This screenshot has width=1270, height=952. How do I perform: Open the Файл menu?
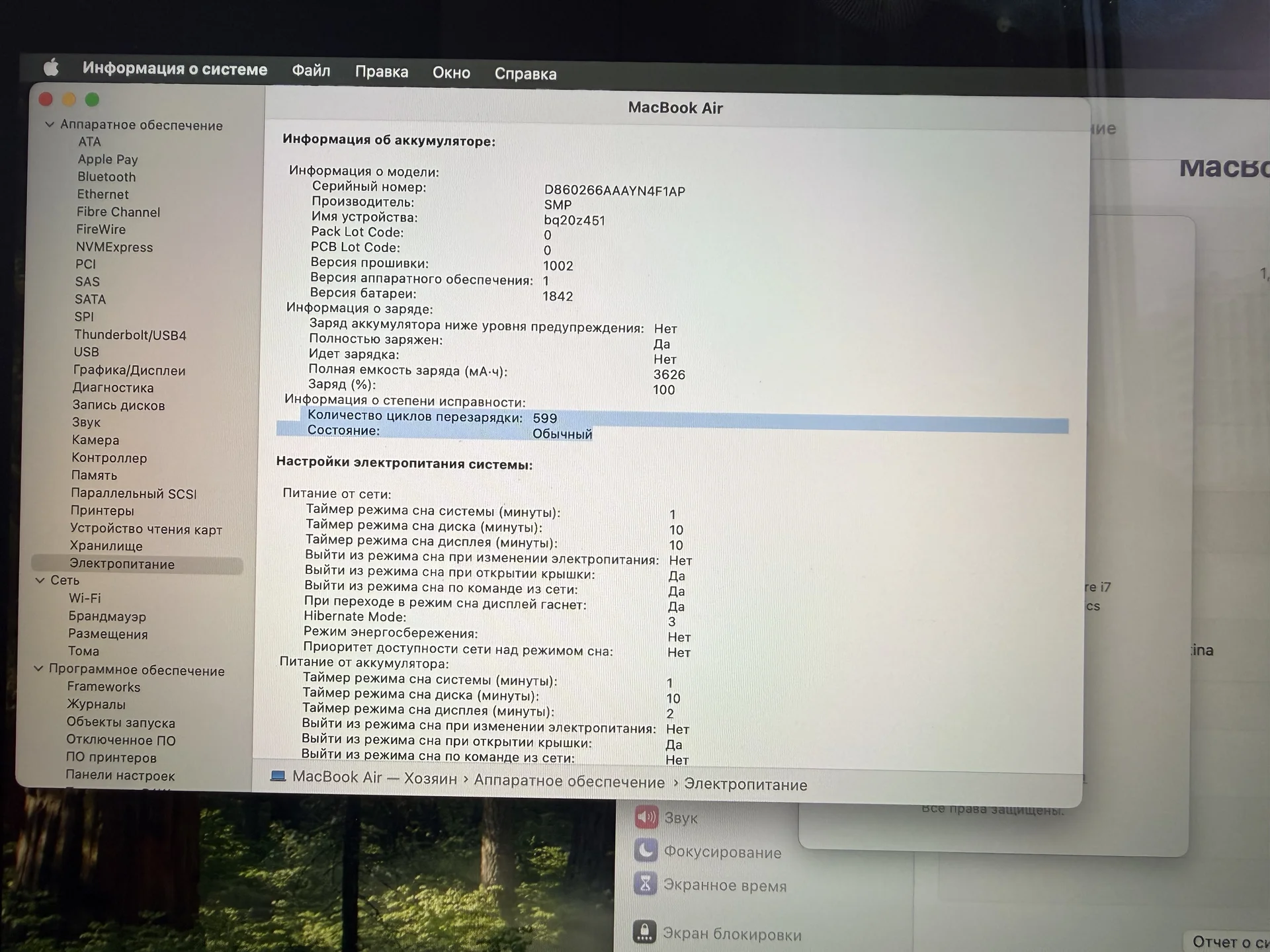(x=311, y=71)
